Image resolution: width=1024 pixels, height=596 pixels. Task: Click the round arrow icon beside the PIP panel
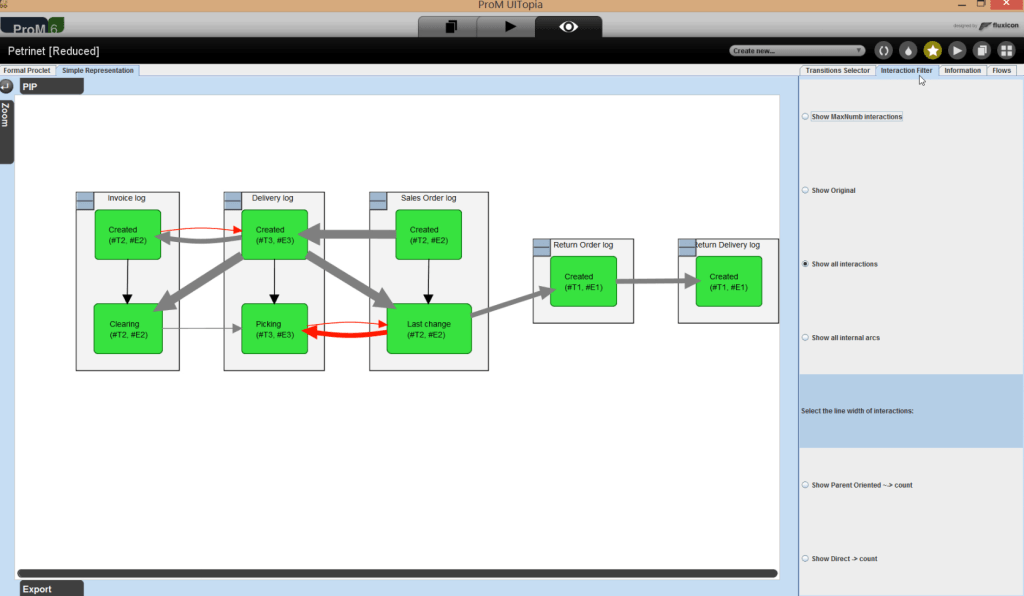pos(7,86)
